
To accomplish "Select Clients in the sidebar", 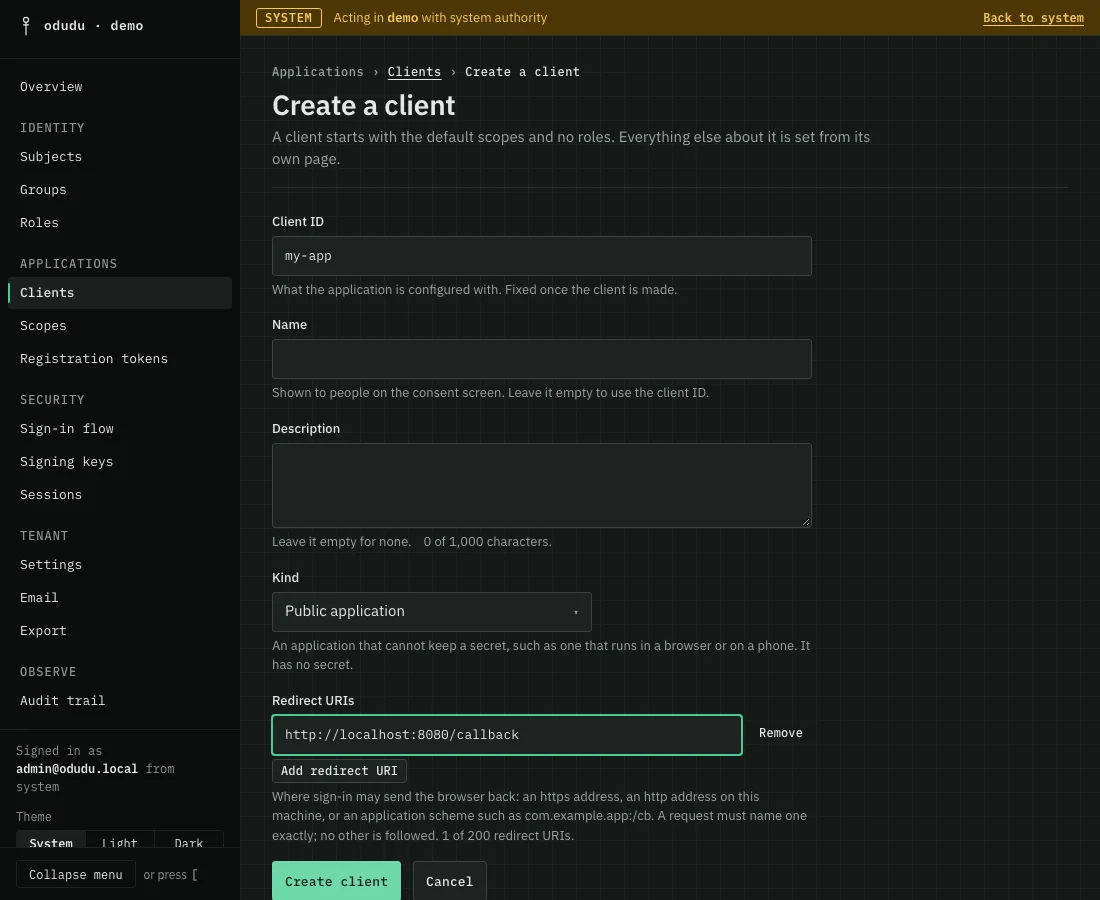I will 120,293.
